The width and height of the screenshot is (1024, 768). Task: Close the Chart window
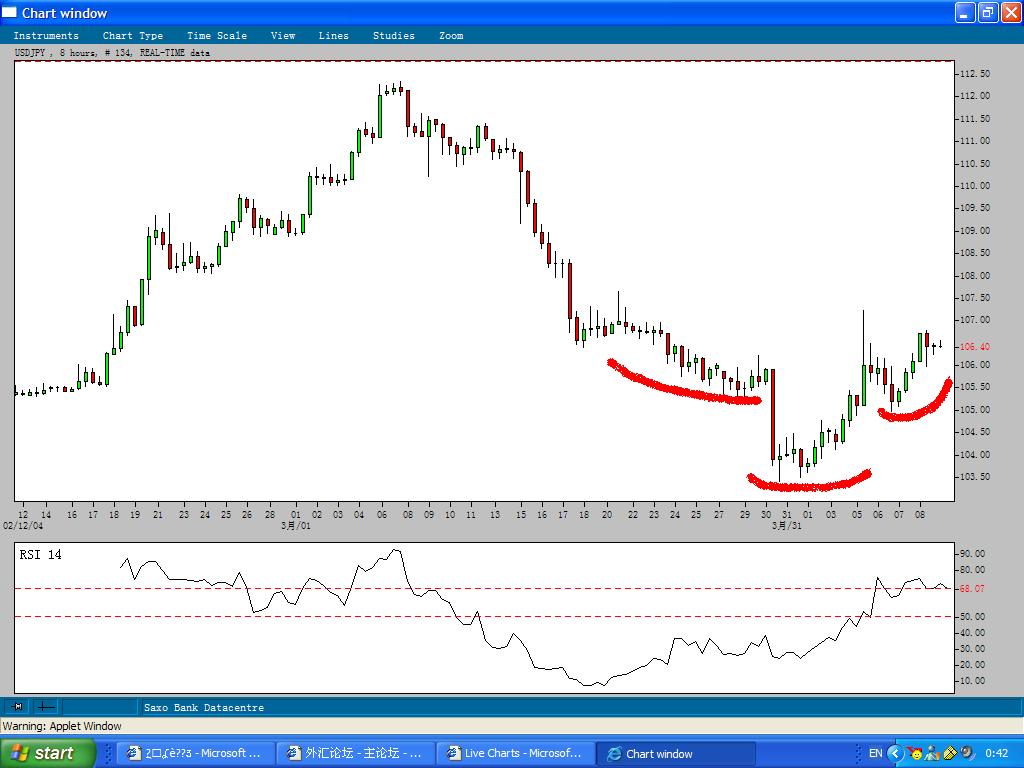tap(1011, 12)
